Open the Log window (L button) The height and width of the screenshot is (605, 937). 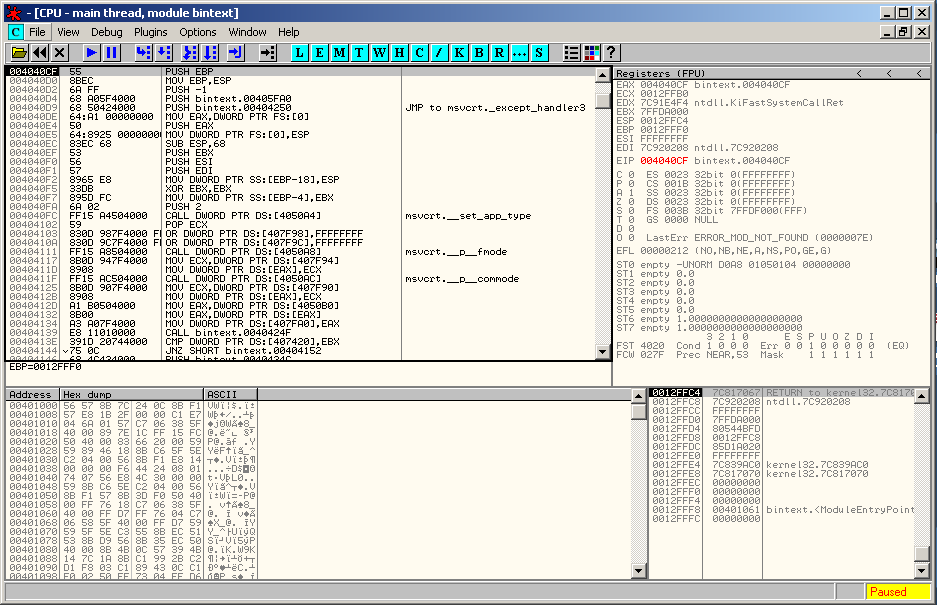[x=301, y=52]
